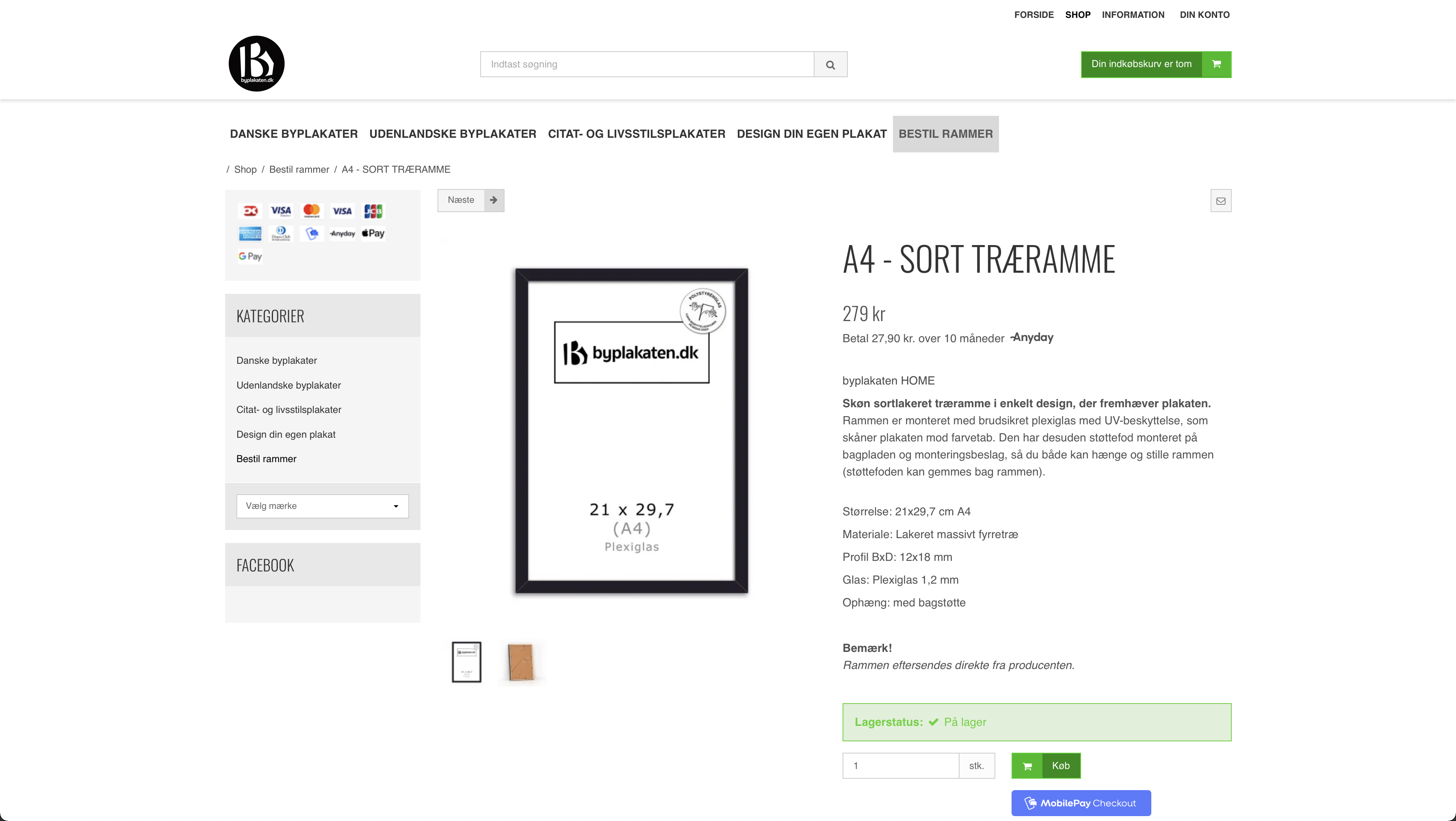1456x821 pixels.
Task: Click the envelope share-by-email icon
Action: [x=1220, y=201]
